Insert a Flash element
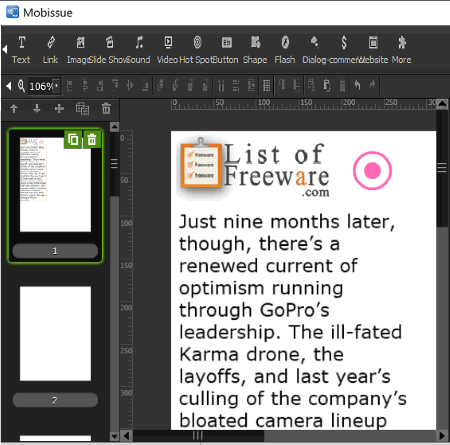Viewport: 450px width, 445px height. (285, 50)
